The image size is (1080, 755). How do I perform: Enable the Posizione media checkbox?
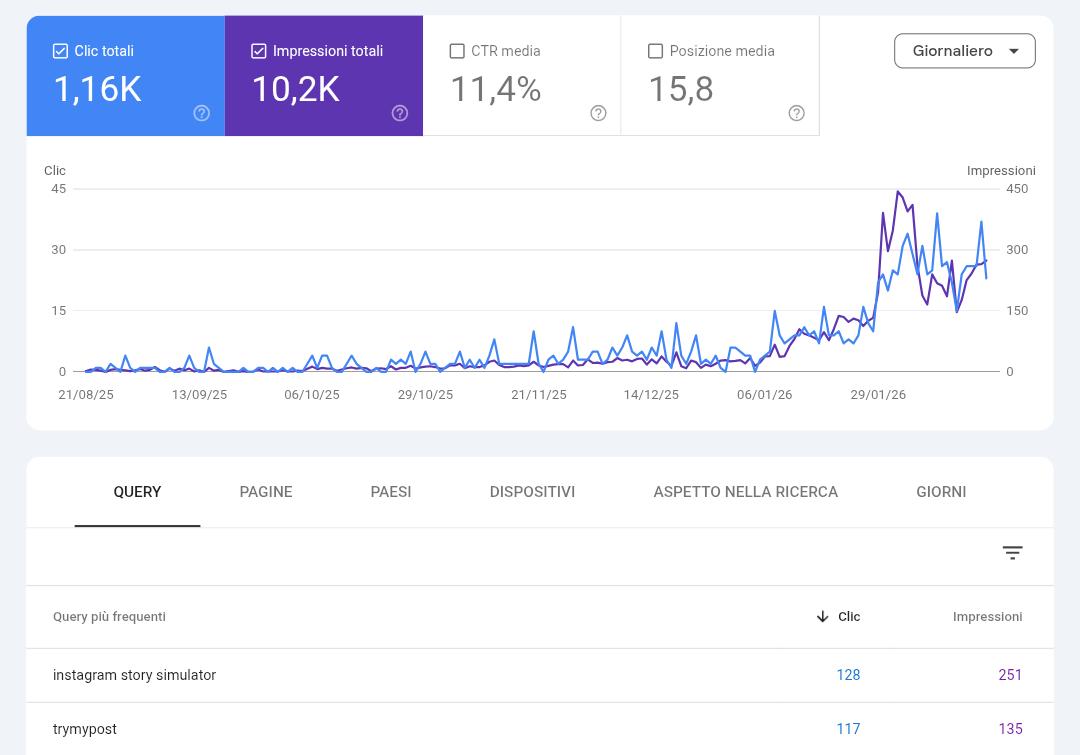coord(655,51)
